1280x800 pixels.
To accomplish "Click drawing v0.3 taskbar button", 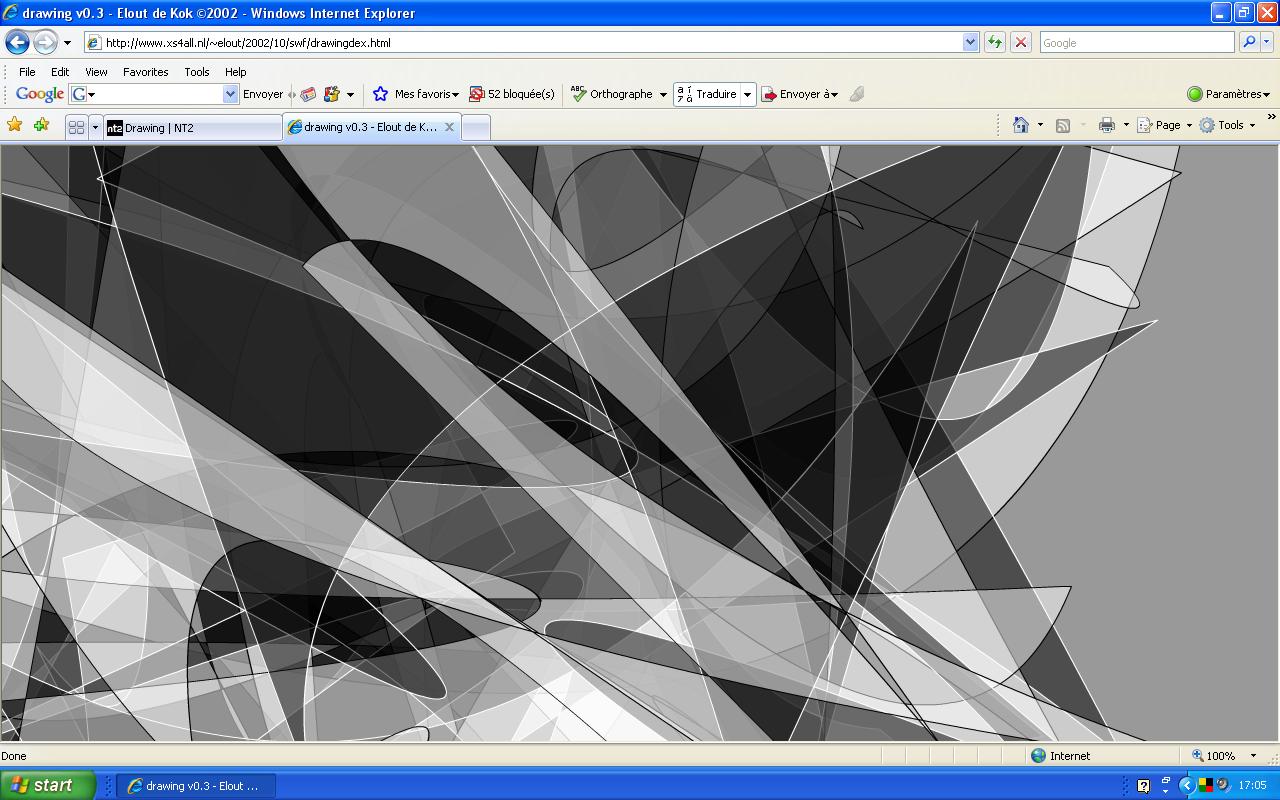I will 196,786.
